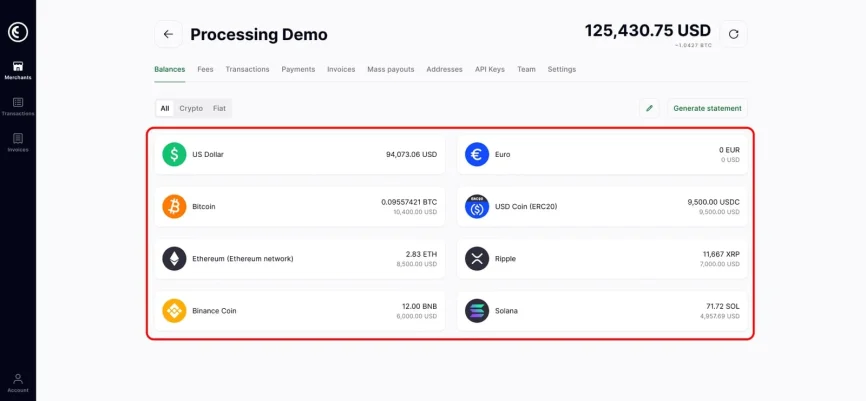This screenshot has width=866, height=401.
Task: Click the pencil edit icon
Action: [650, 108]
